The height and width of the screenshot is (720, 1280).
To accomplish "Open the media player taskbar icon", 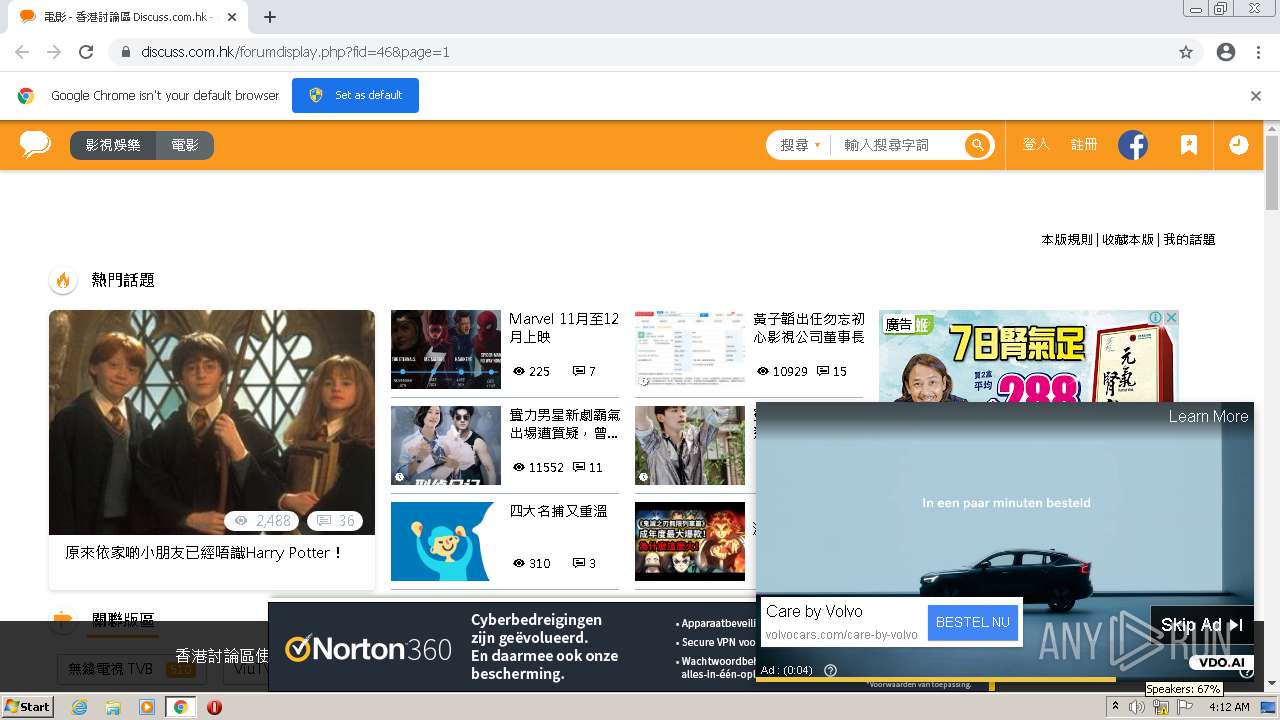I will pos(146,707).
